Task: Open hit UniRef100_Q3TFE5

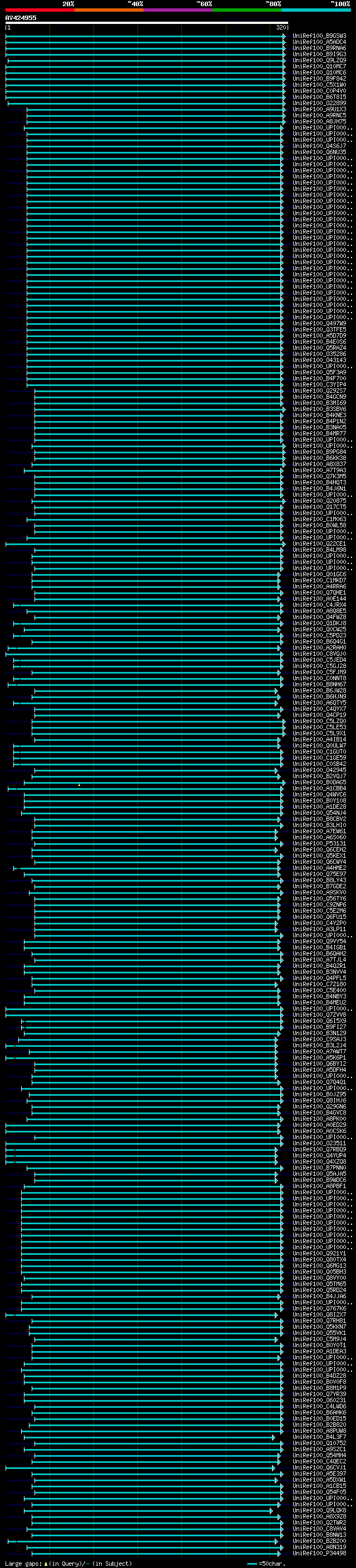Action: click(319, 329)
